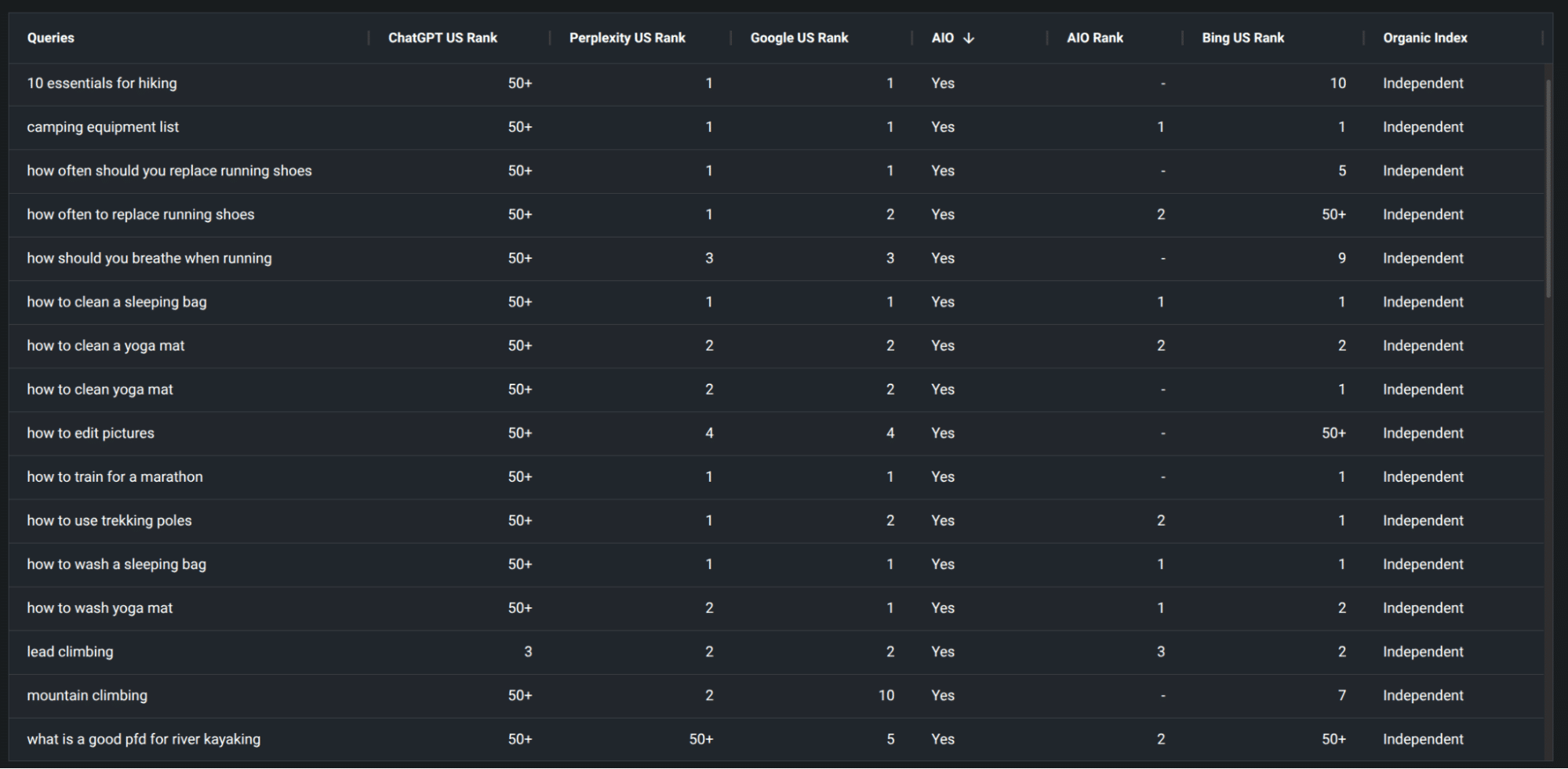The width and height of the screenshot is (1568, 769).
Task: Click the Perplexity US Rank column header
Action: tap(627, 38)
